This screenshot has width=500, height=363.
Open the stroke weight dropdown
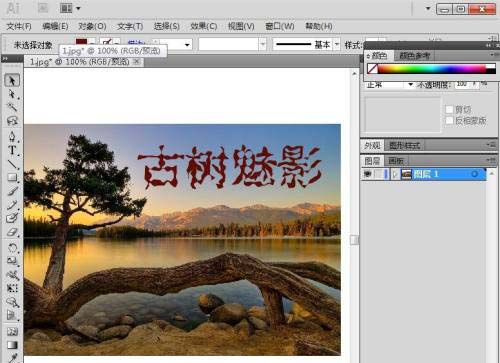click(x=187, y=44)
